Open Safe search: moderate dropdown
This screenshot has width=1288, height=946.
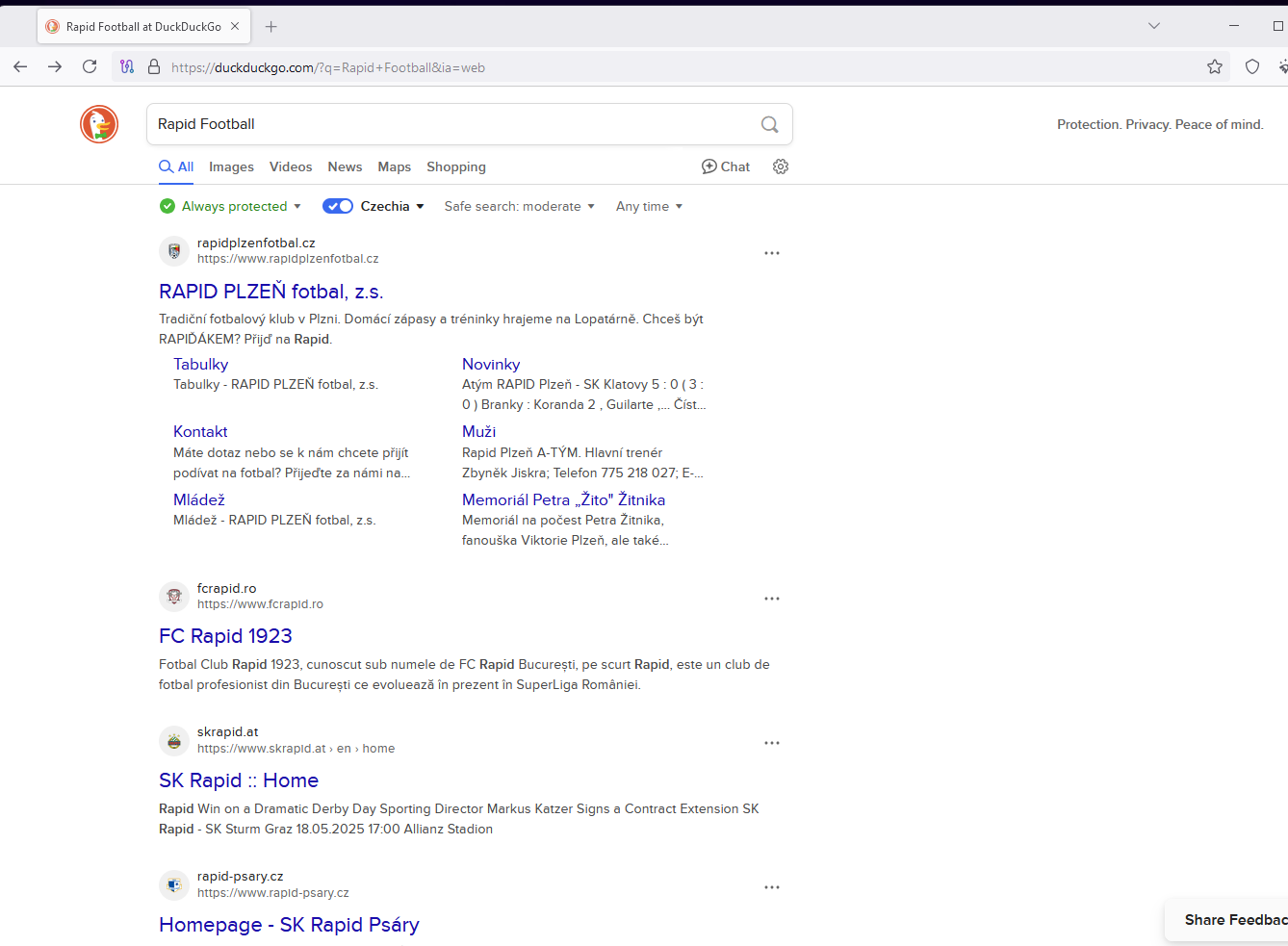coord(520,206)
